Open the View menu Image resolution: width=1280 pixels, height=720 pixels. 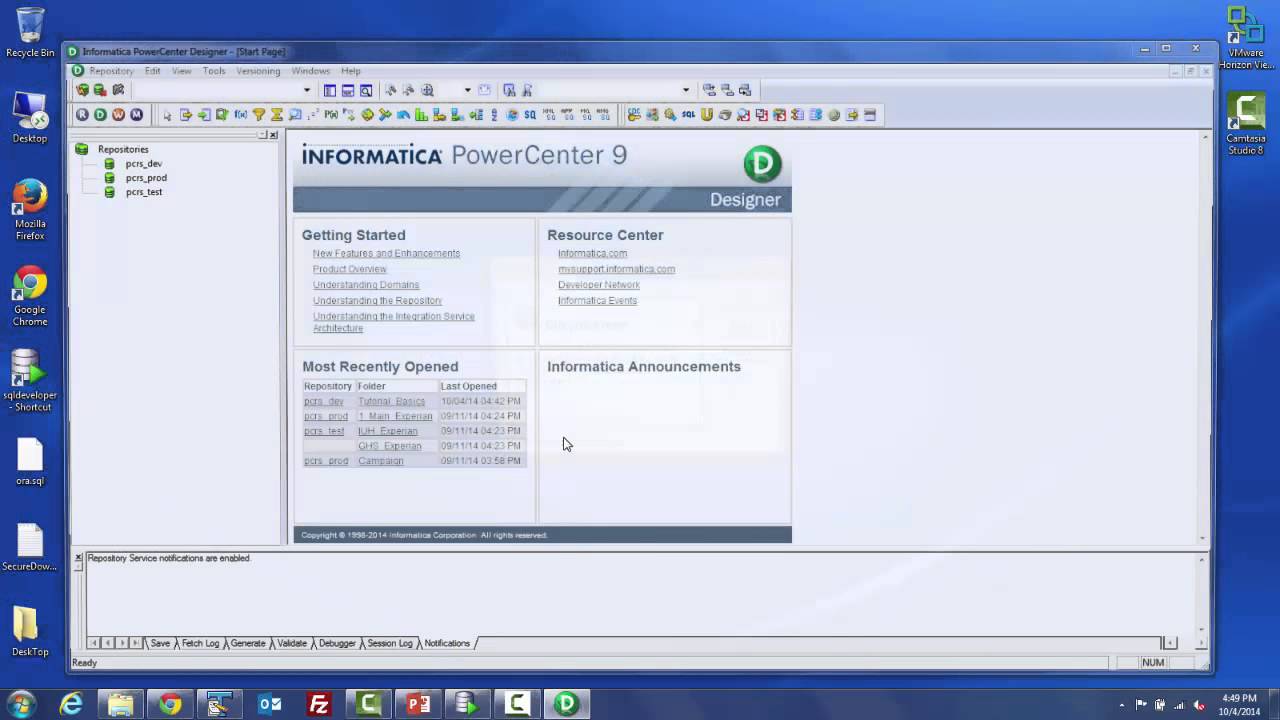[x=181, y=71]
